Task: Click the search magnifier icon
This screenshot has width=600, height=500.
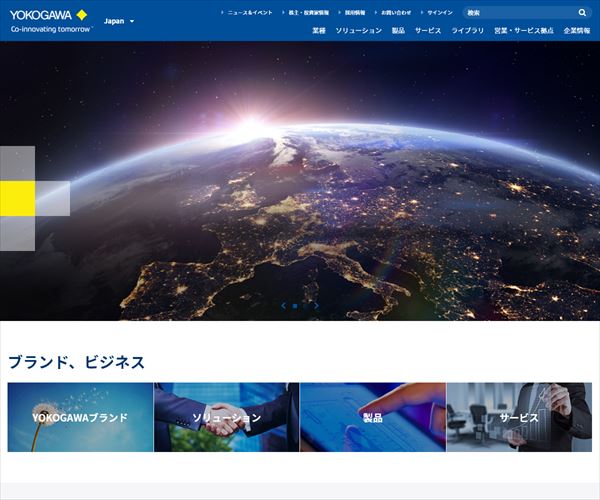Action: 582,13
